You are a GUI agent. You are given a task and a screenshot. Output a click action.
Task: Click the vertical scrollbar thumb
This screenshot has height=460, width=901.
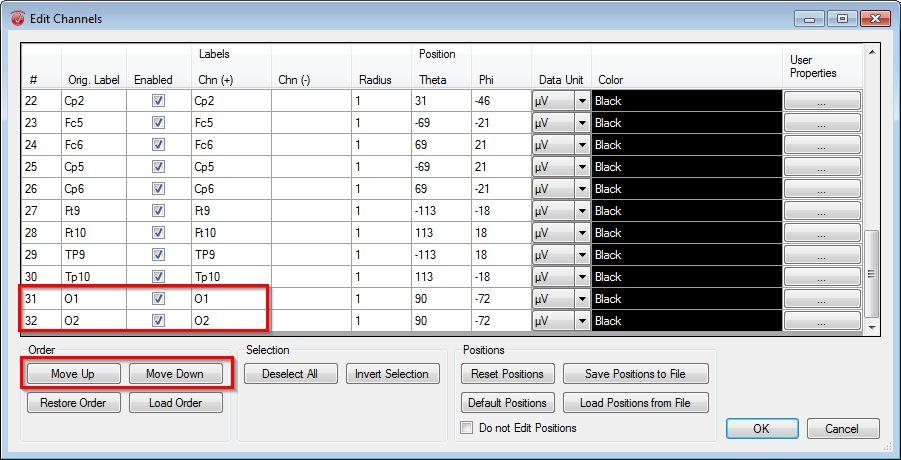click(x=872, y=274)
